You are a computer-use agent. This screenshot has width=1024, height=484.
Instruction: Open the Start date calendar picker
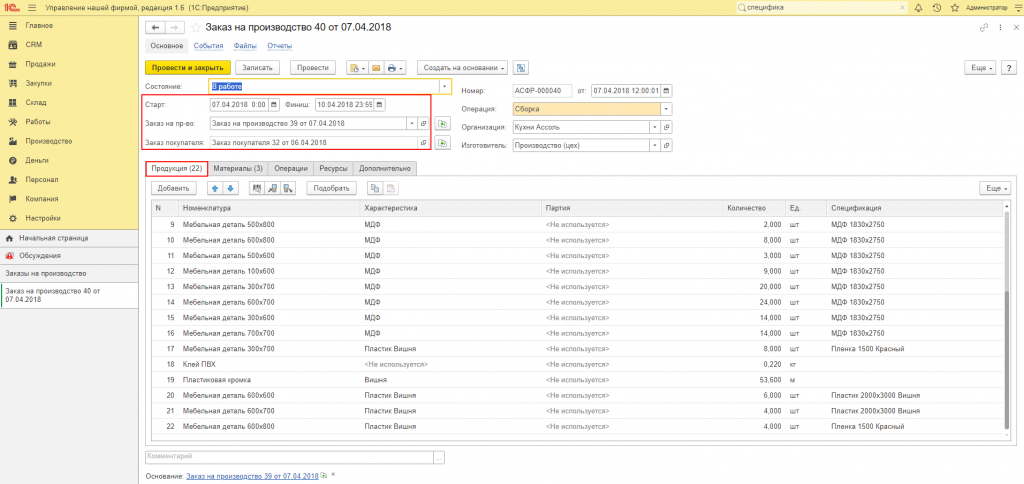coord(274,105)
